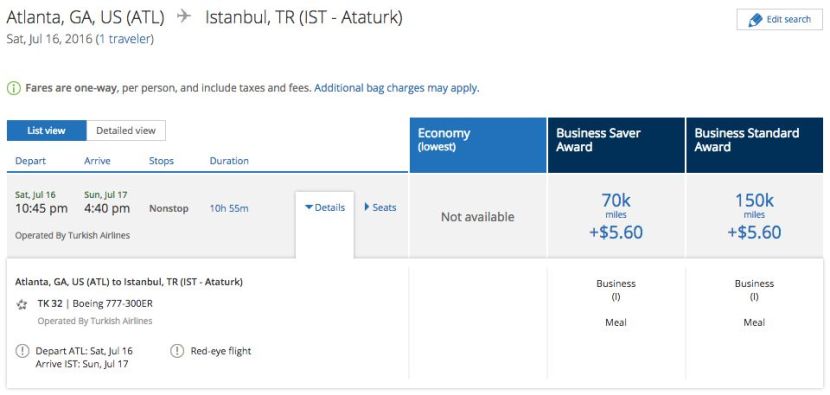Screen dimensions: 830x395
Task: Click the Red-eye flight notice text
Action: coord(221,351)
